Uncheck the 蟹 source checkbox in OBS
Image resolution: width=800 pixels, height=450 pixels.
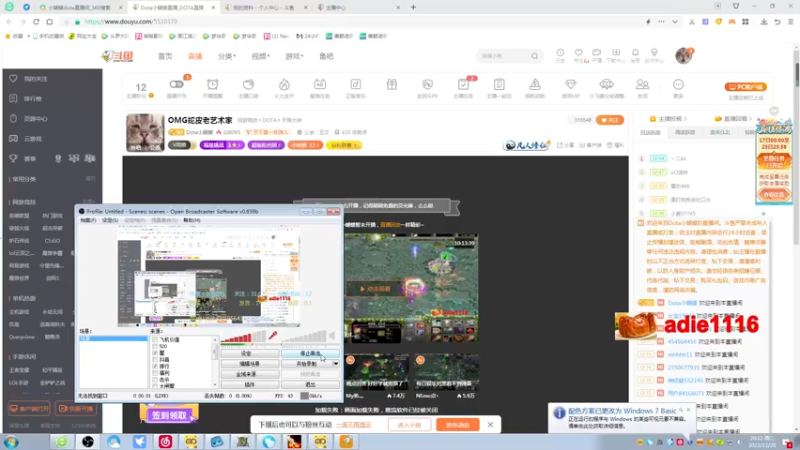155,353
